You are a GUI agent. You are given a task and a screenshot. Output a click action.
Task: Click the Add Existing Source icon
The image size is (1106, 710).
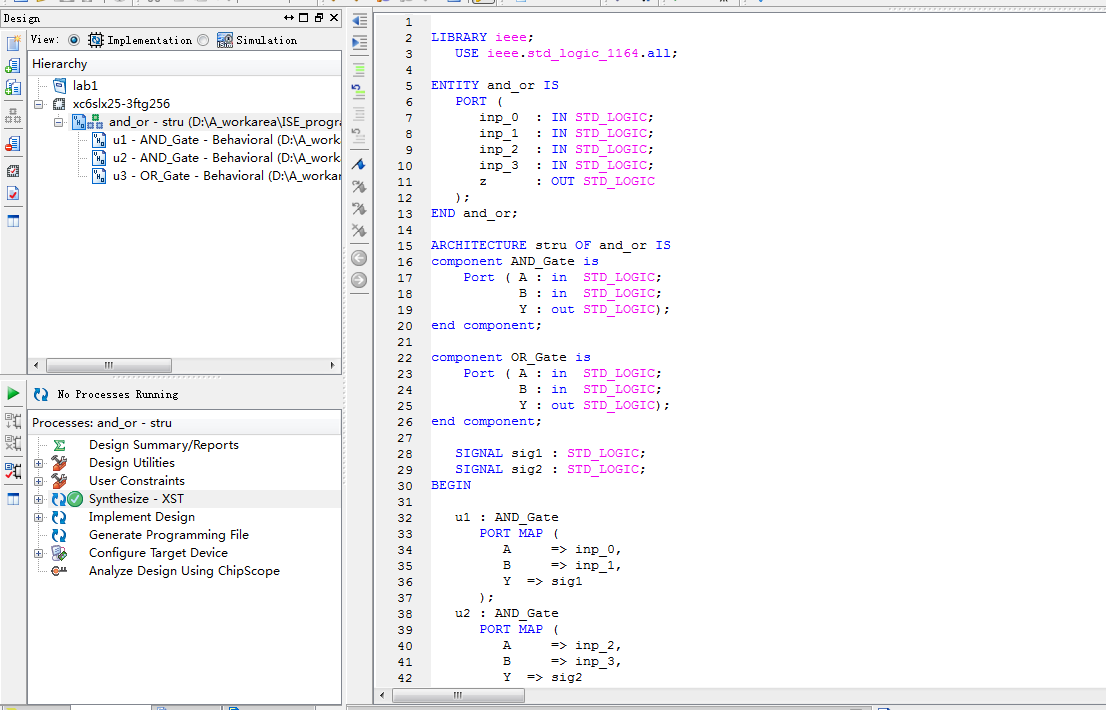[13, 66]
